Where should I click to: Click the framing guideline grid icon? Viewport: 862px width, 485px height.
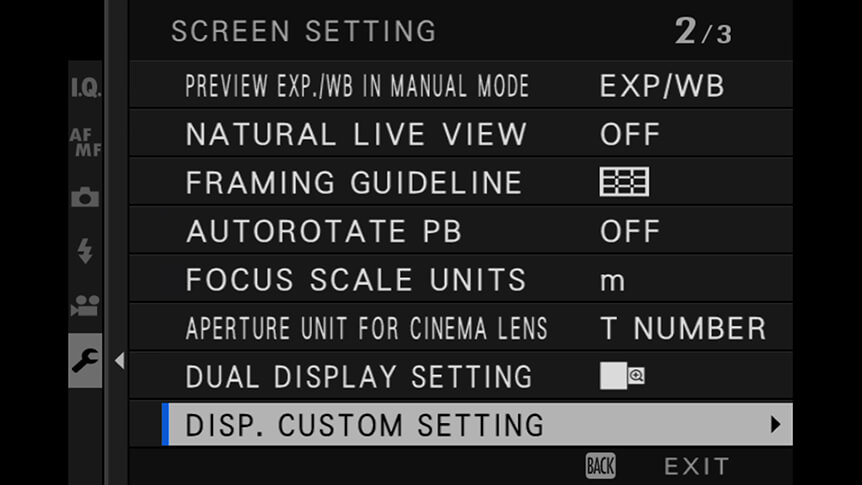coord(624,182)
